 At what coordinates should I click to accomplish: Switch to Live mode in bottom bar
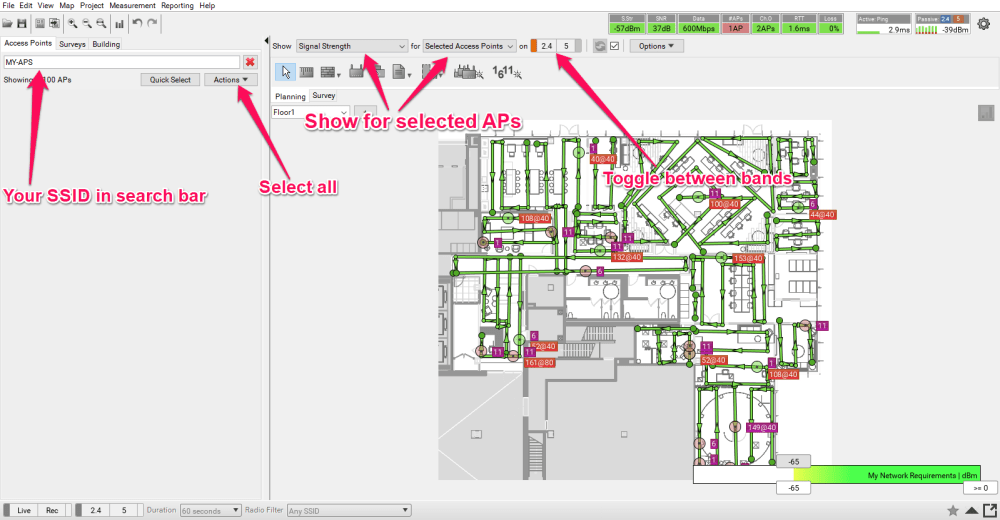(x=24, y=510)
